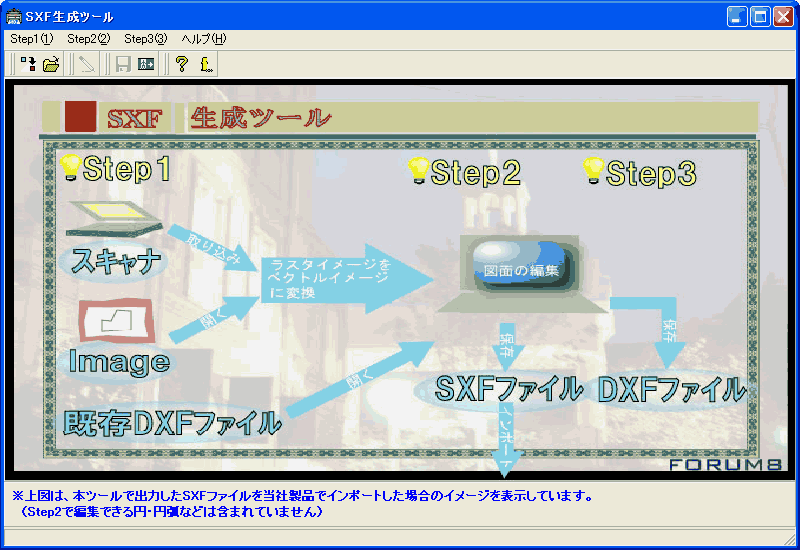
Task: Click the Step3 light bulb icon
Action: 593,170
